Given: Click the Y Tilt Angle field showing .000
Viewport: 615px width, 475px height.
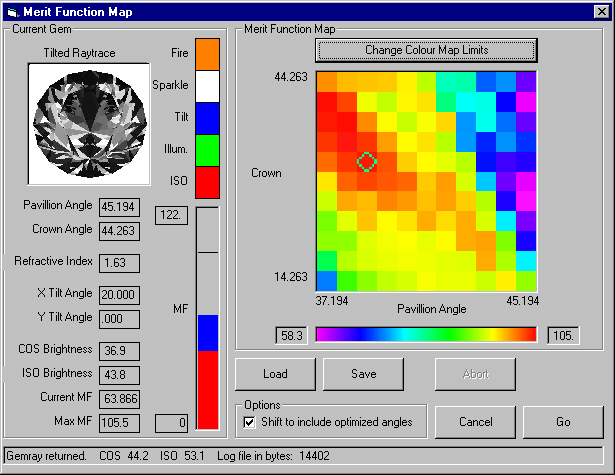Looking at the screenshot, I should point(119,319).
